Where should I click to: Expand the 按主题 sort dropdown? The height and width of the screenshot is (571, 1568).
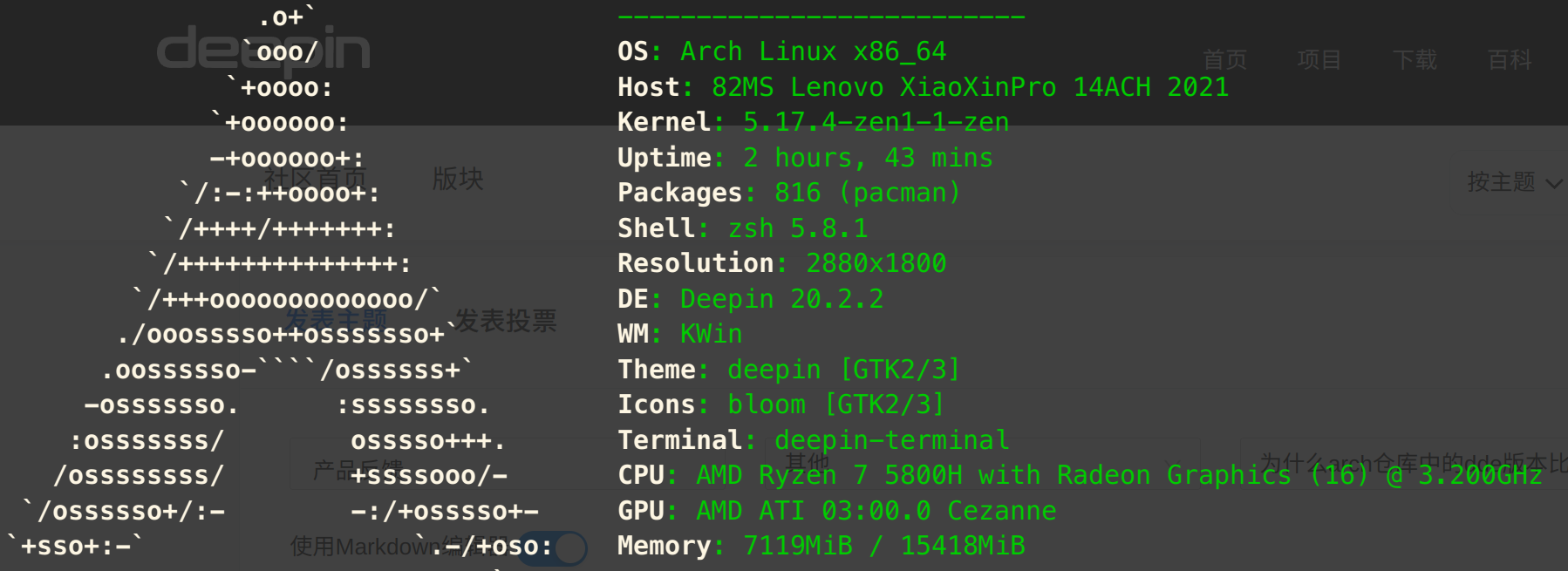click(1502, 182)
